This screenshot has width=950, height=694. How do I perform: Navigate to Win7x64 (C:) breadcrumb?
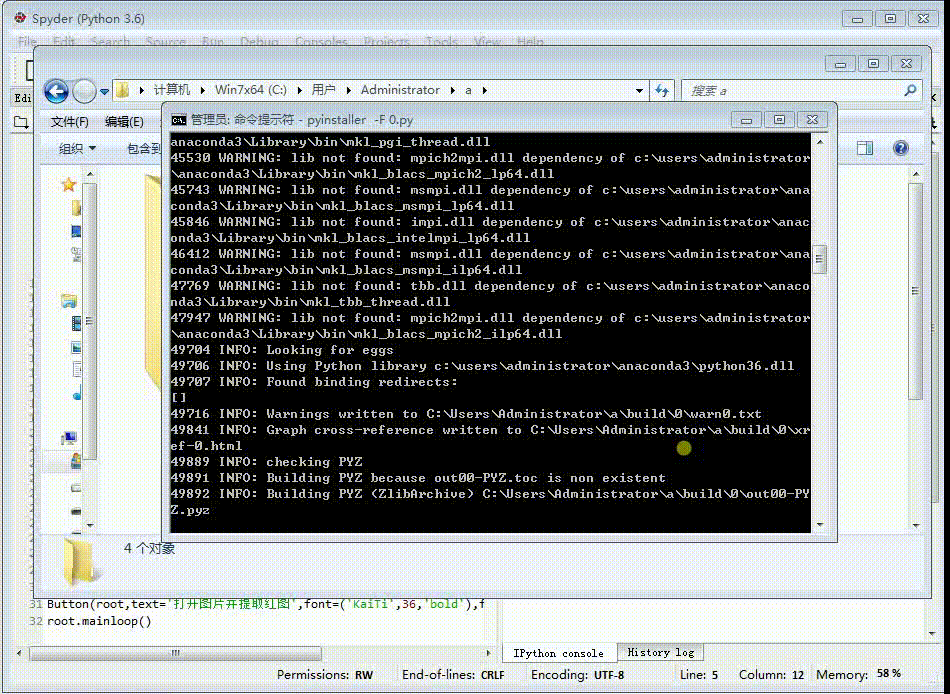(x=251, y=90)
